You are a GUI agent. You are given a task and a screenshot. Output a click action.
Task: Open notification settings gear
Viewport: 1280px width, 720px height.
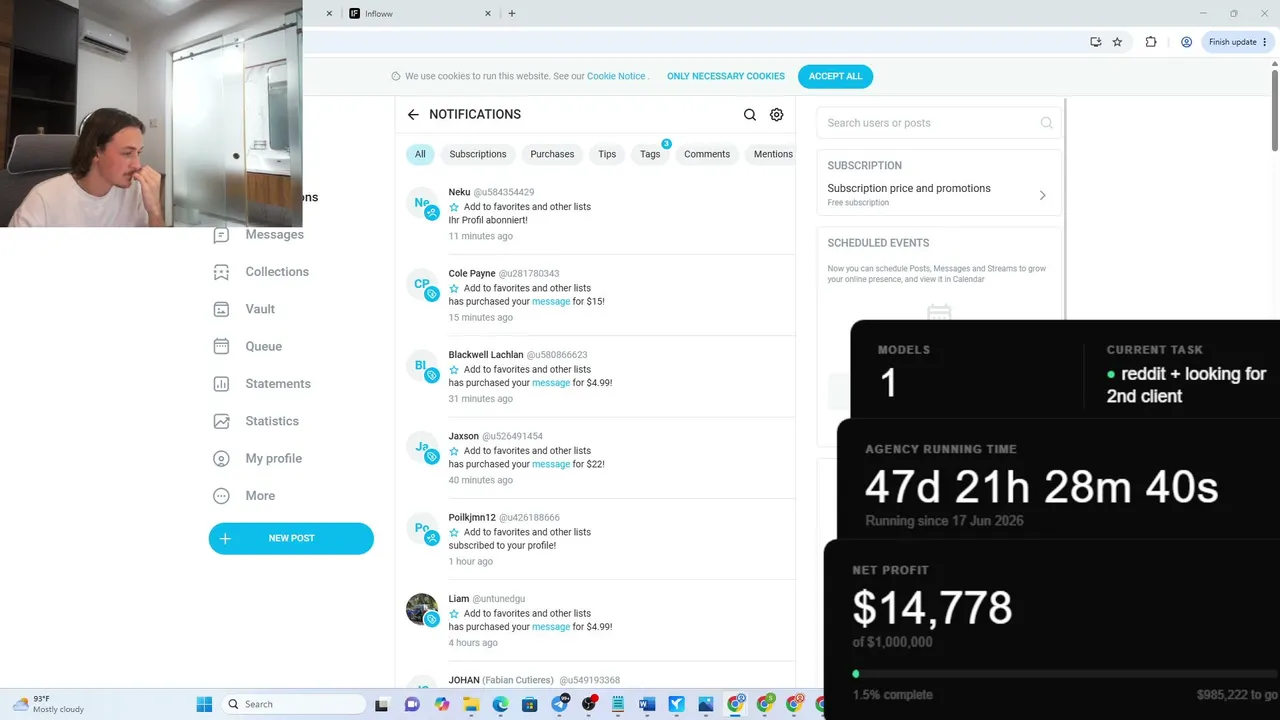(x=777, y=115)
